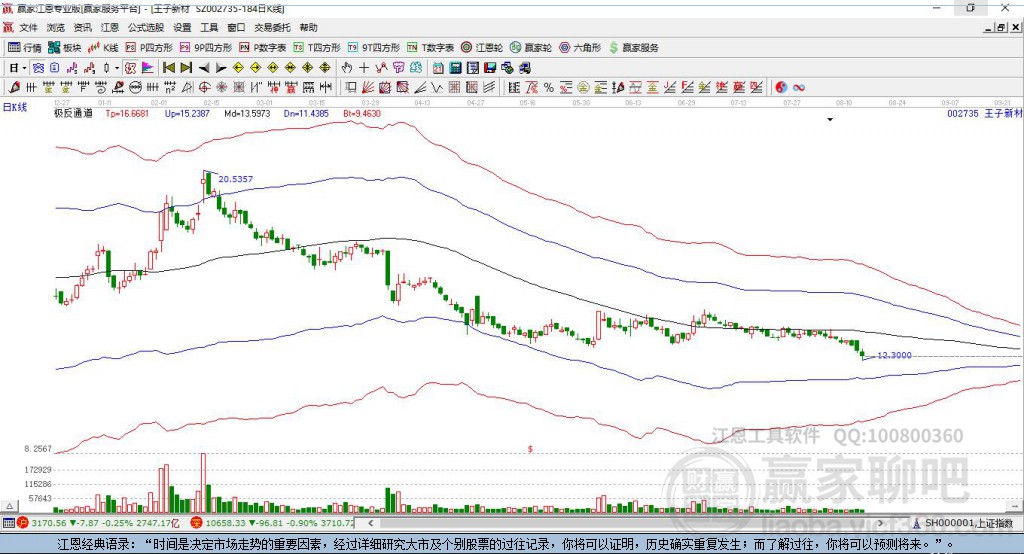Open the P四方形 tool
Viewport: 1024px width, 554px height.
point(149,48)
